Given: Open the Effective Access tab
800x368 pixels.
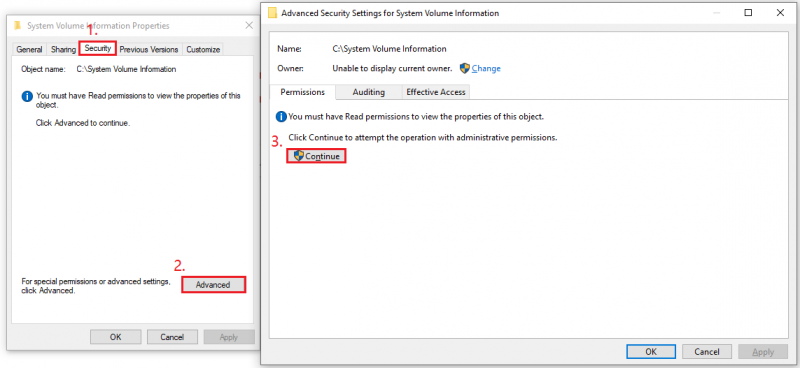Looking at the screenshot, I should [436, 92].
